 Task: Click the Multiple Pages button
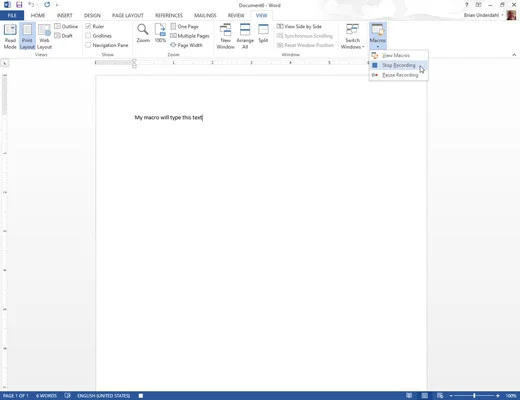190,36
